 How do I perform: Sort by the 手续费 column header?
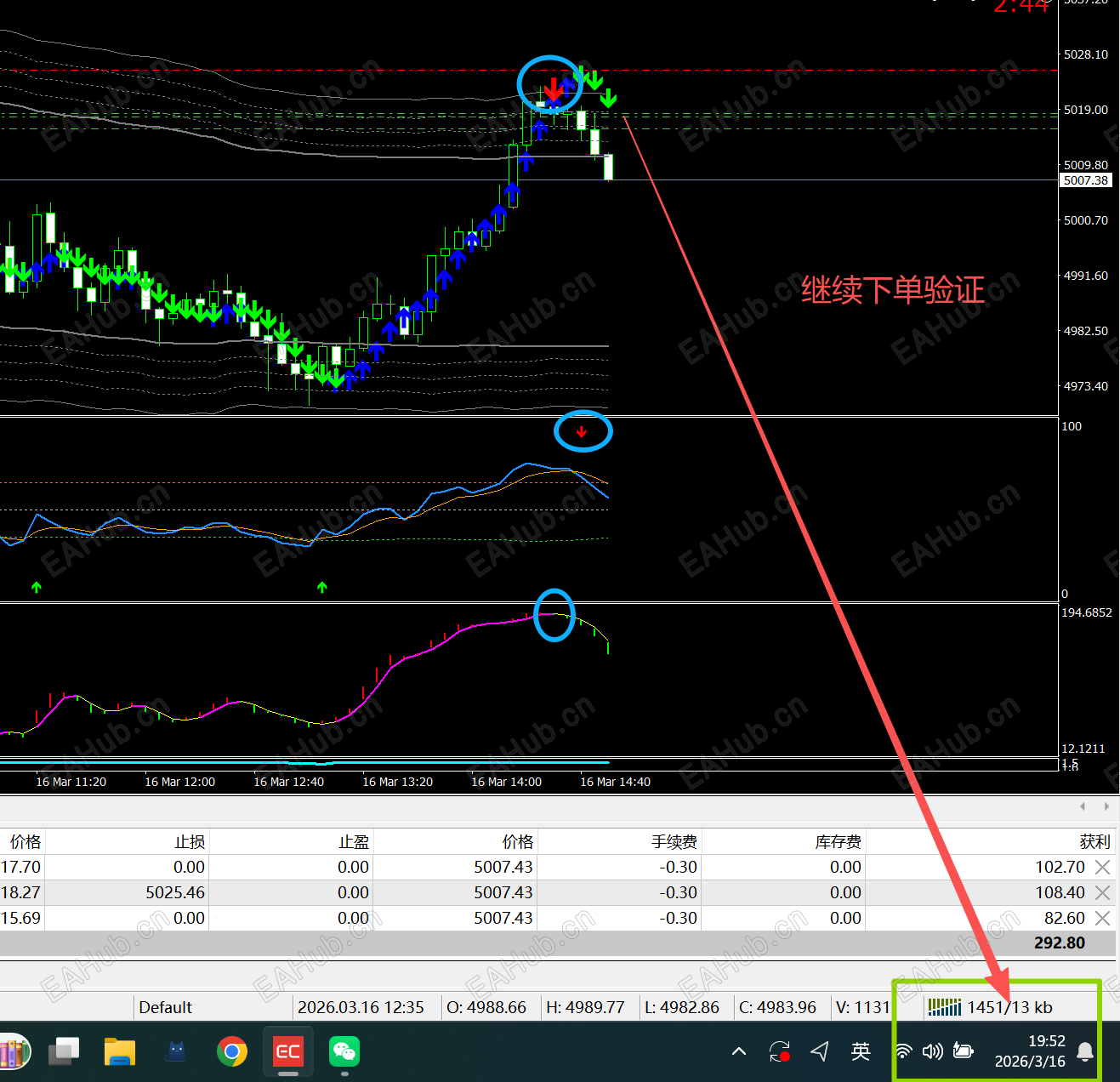(674, 842)
